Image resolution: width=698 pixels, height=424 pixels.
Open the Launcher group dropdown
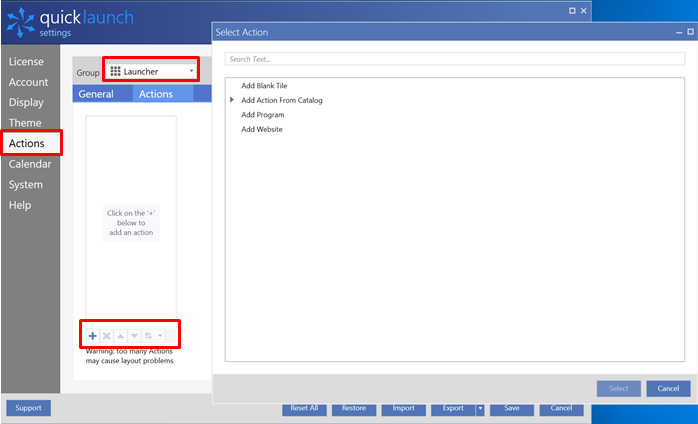(152, 71)
